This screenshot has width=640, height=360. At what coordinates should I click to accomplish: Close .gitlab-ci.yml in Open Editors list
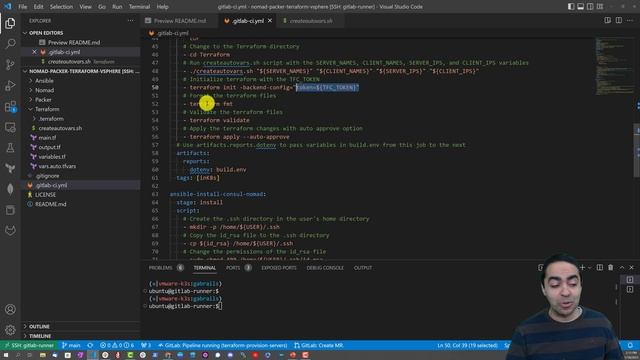tap(34, 52)
